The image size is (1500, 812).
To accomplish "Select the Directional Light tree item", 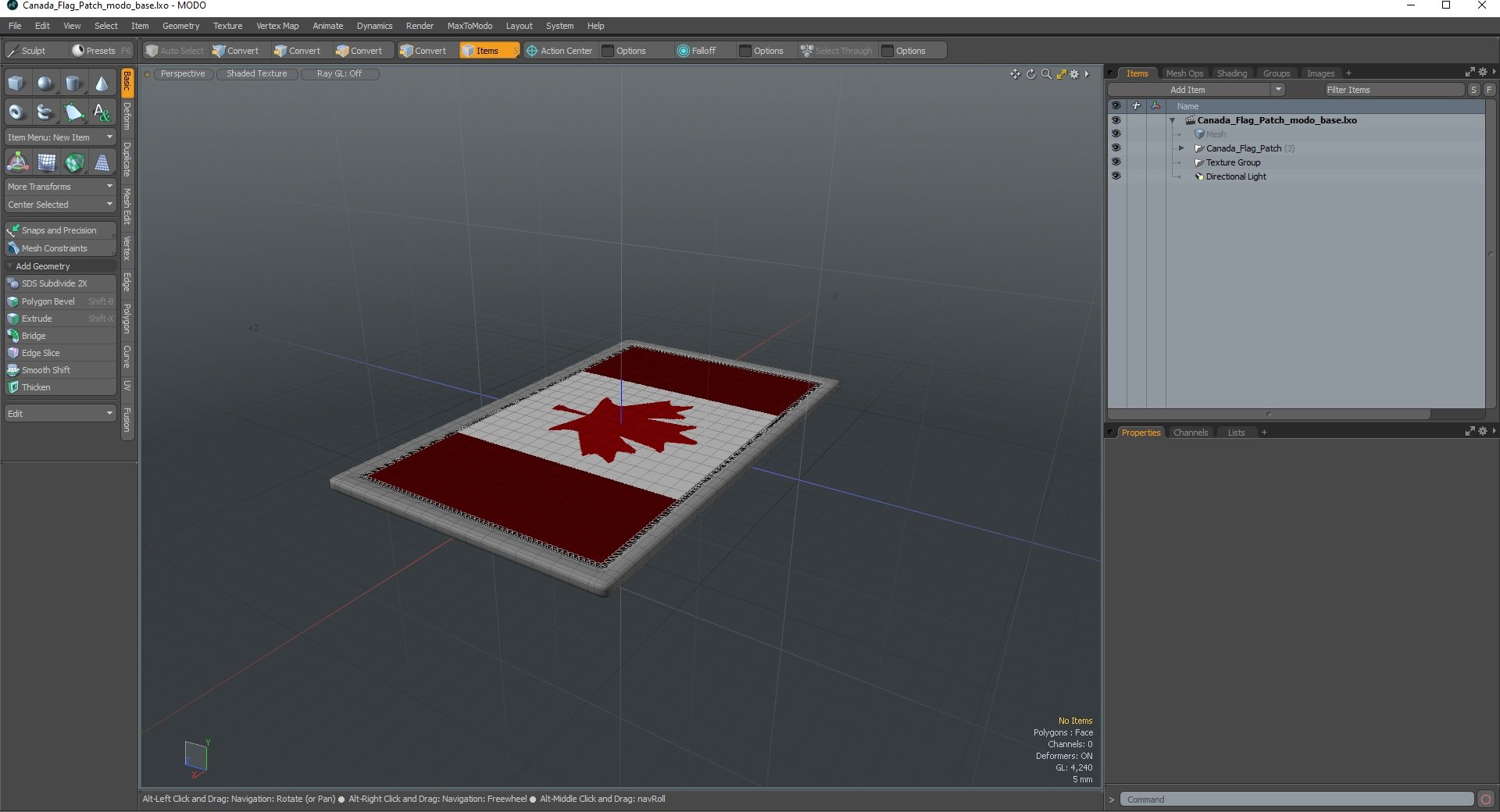I will [x=1235, y=176].
